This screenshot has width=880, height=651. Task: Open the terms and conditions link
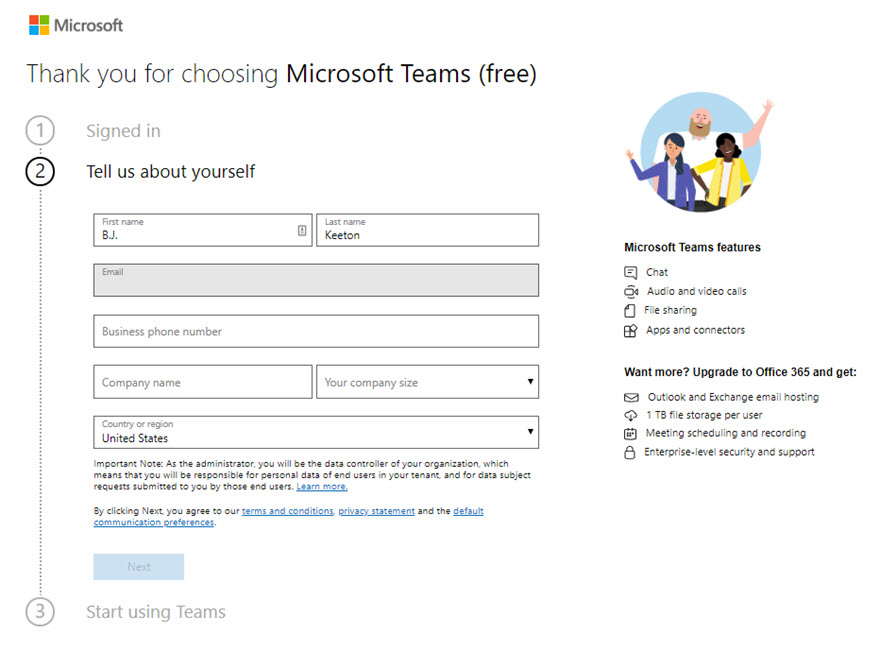pos(288,511)
